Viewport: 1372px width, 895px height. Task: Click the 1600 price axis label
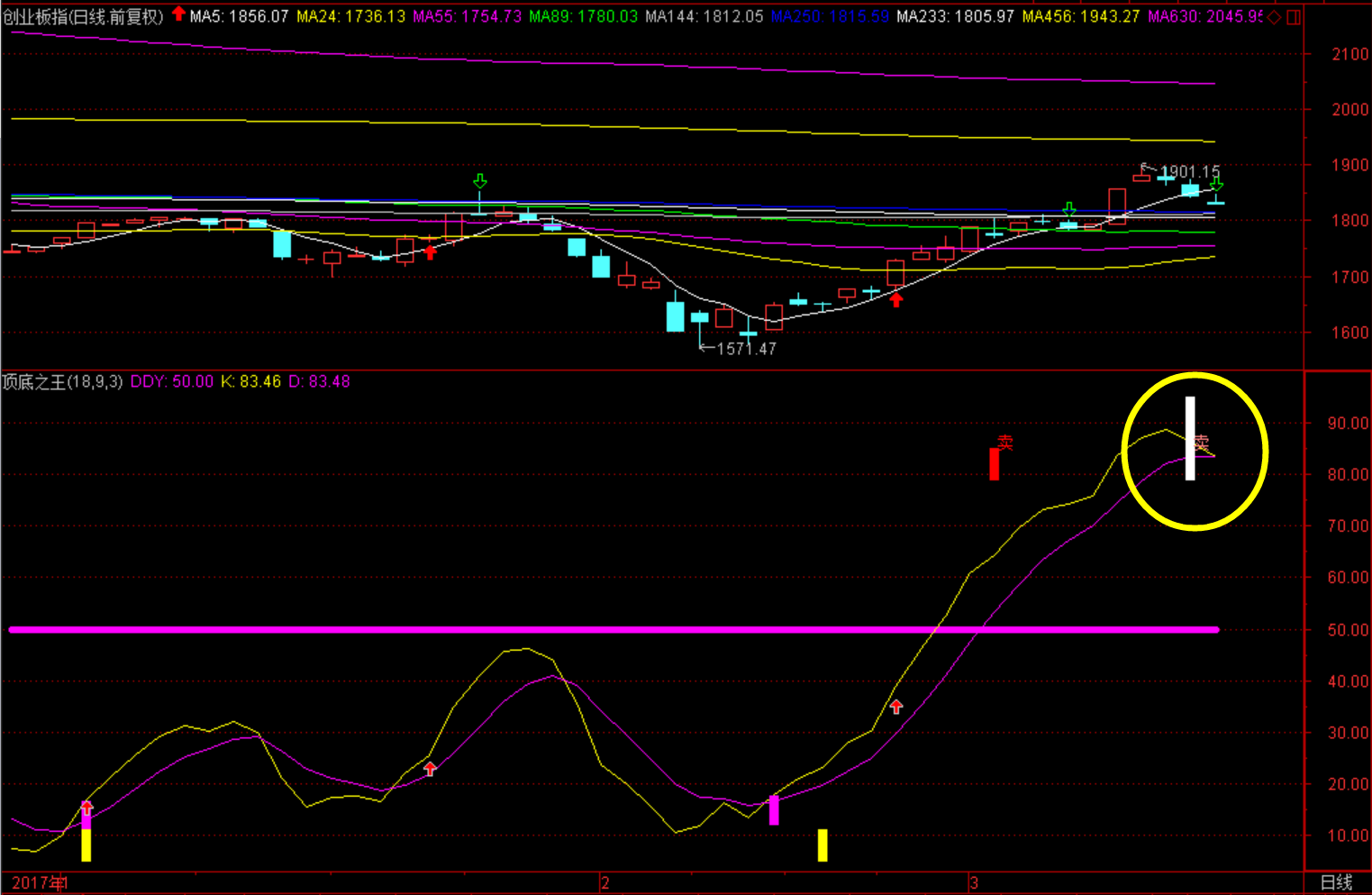[1350, 333]
